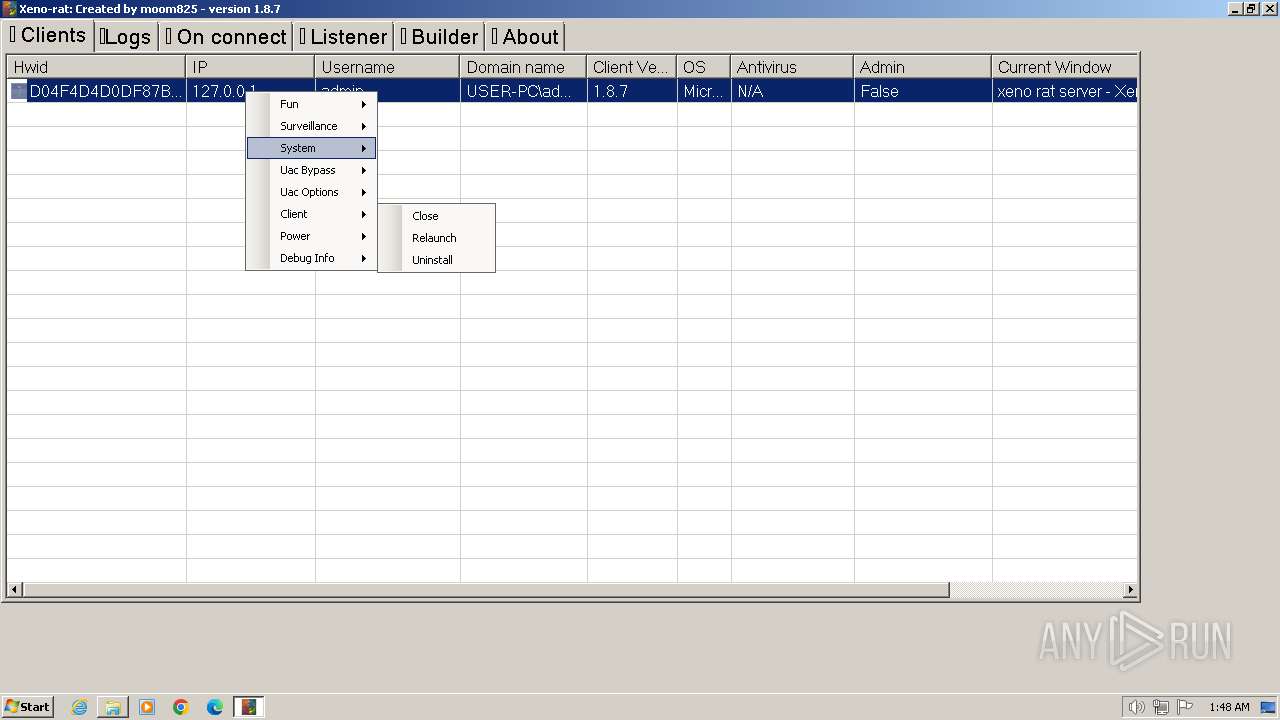Launch Internet Explorer from taskbar
The height and width of the screenshot is (720, 1280).
coord(79,707)
